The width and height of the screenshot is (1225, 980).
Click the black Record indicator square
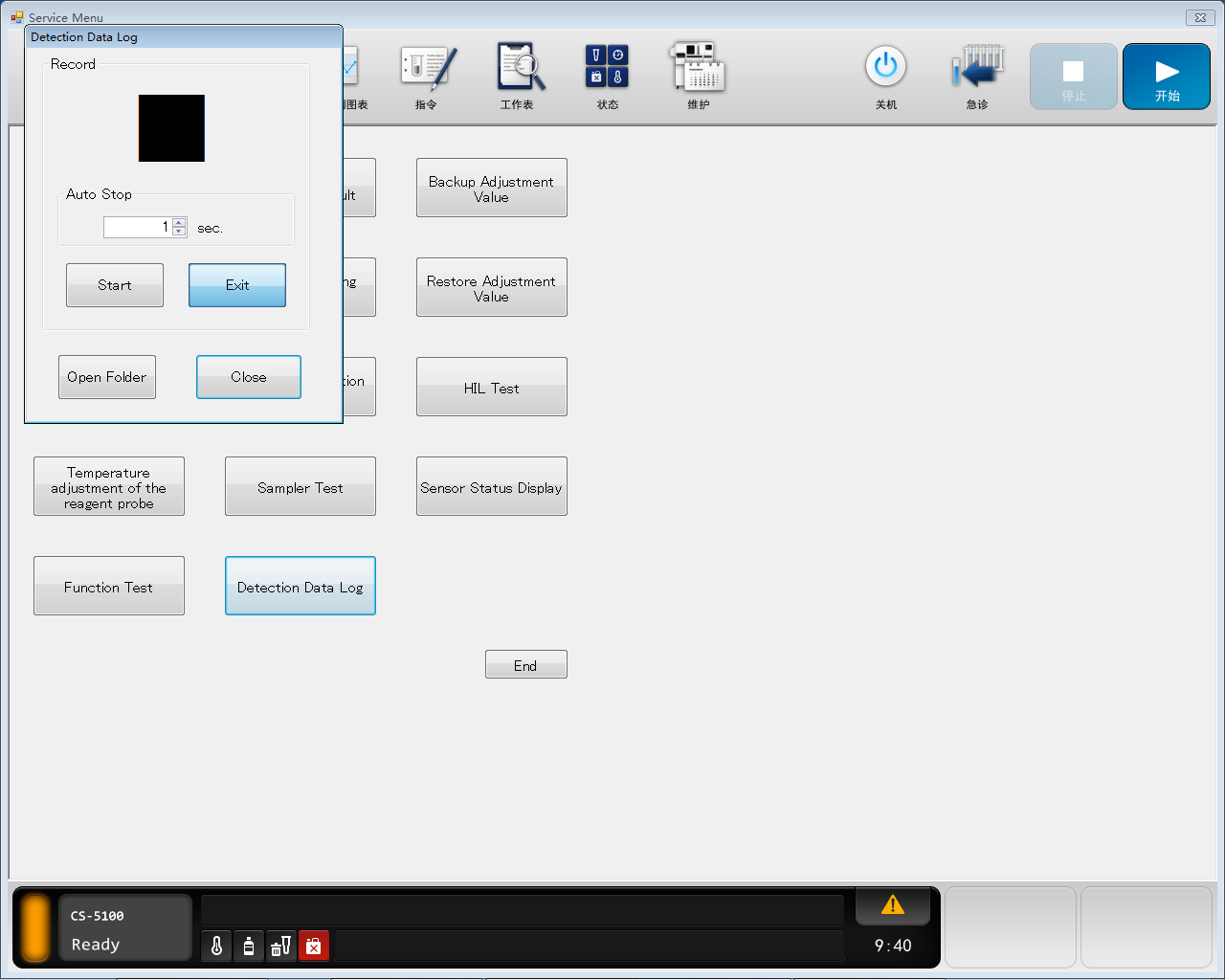[171, 128]
